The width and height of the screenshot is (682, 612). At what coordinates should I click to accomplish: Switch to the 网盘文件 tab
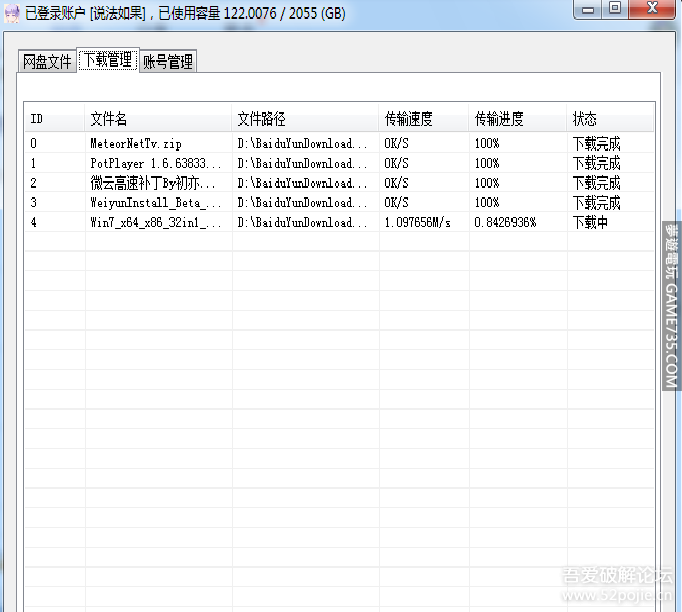click(x=47, y=61)
